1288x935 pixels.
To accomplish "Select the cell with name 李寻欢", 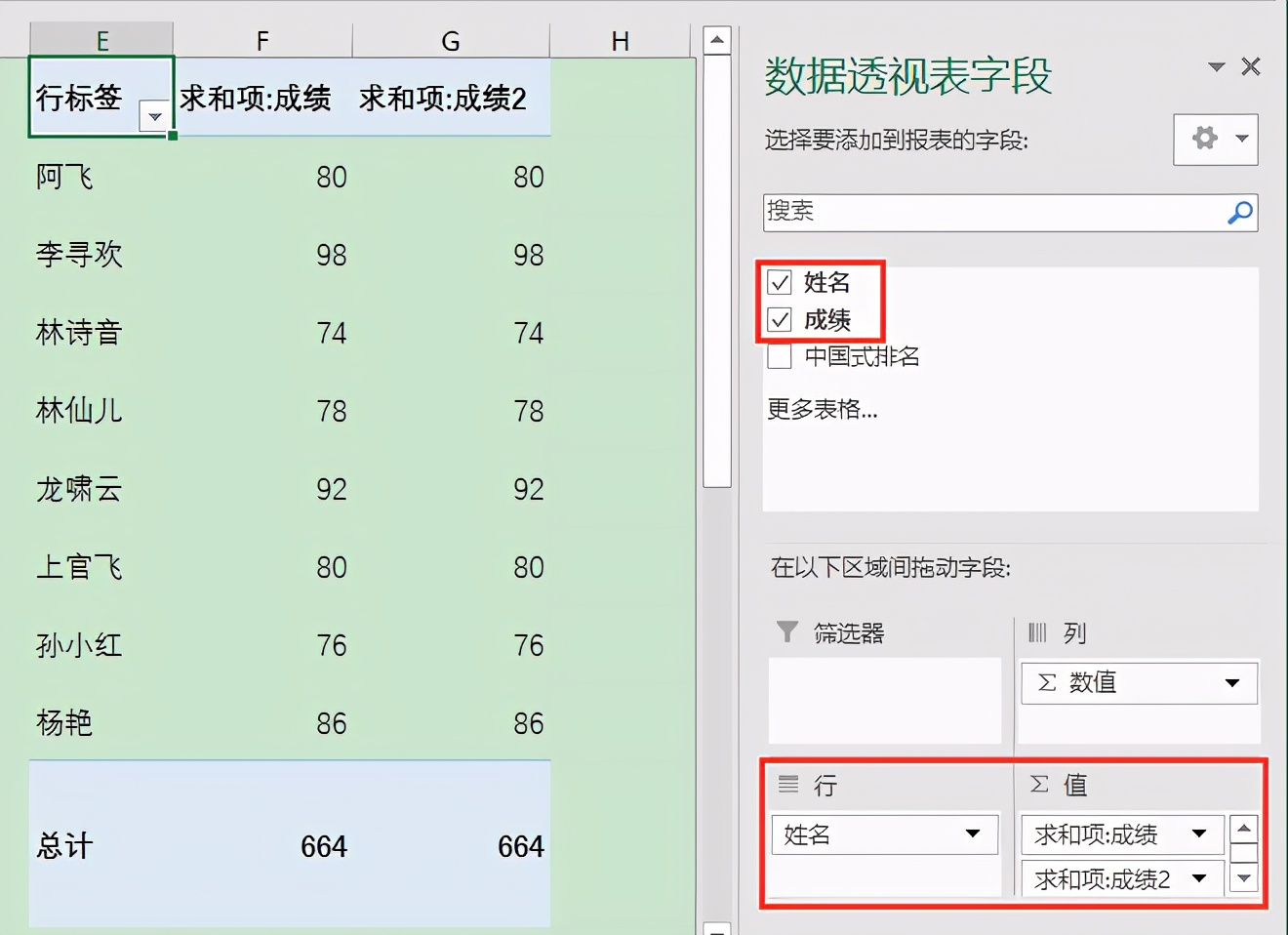I will coord(101,255).
